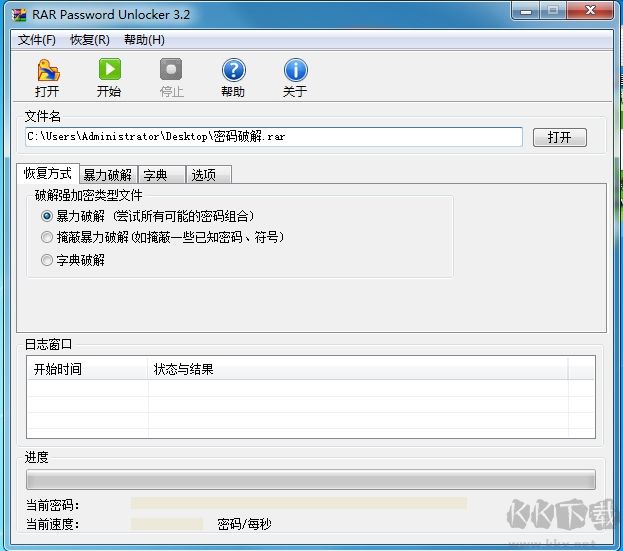
Task: Click the 打开 folder toolbar icon
Action: (x=48, y=70)
